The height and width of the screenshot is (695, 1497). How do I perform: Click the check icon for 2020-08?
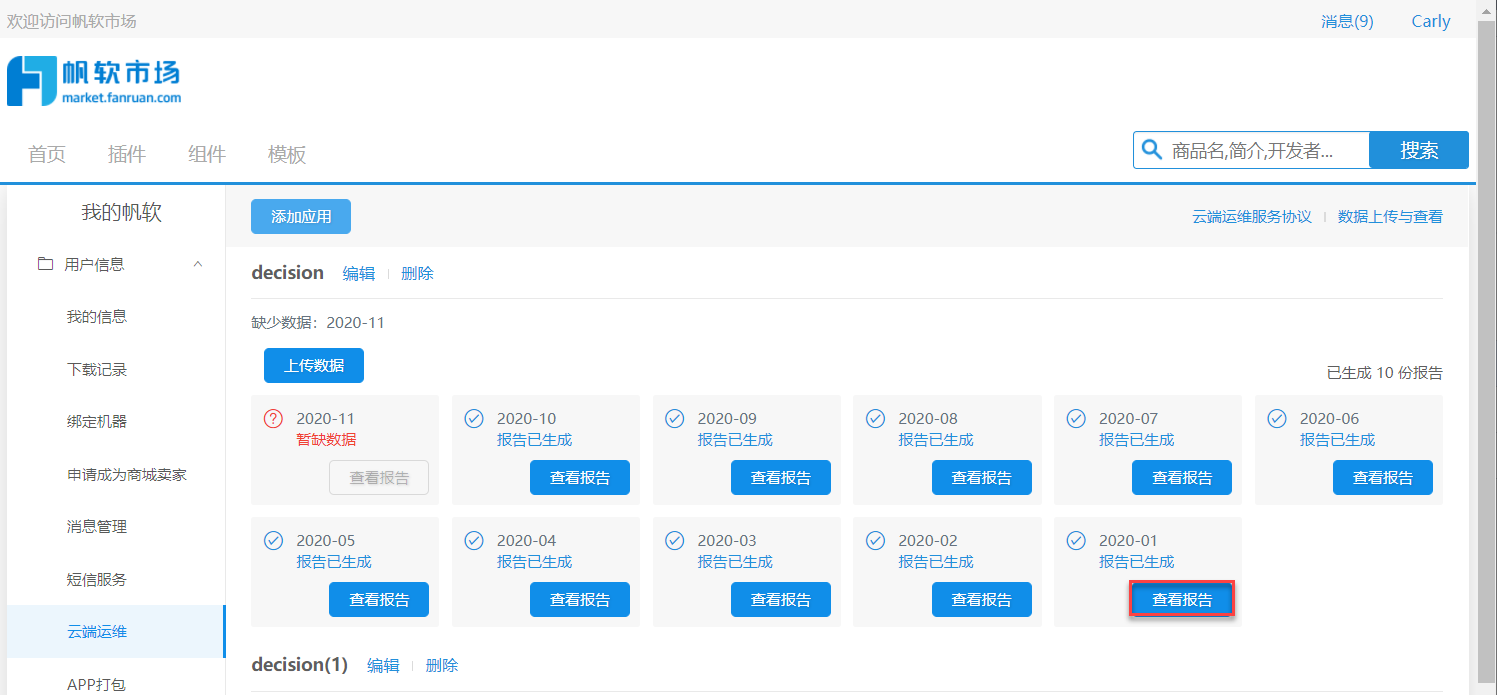click(x=876, y=419)
